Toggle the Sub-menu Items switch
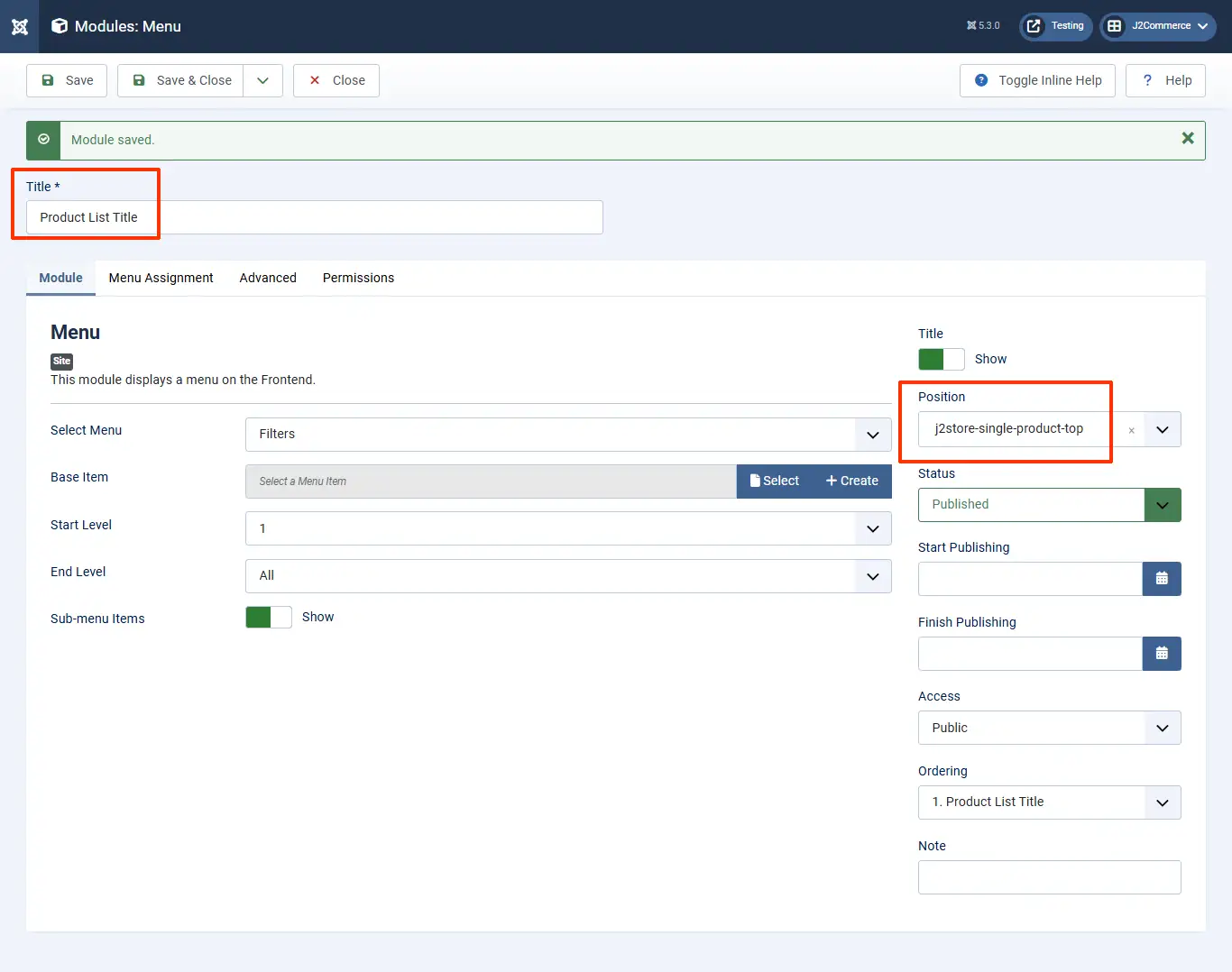Screen dimensions: 1232x972 (268, 617)
